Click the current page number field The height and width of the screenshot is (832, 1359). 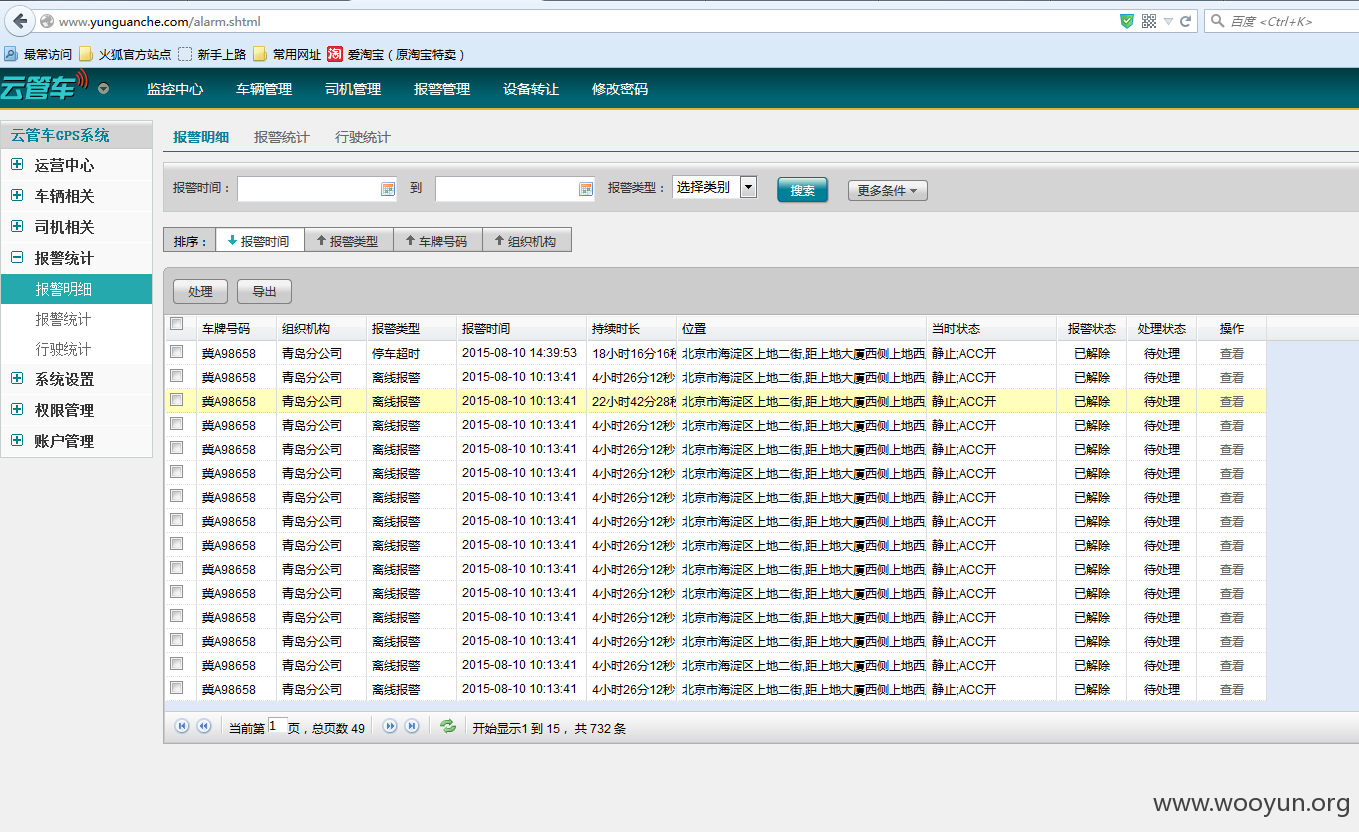[x=277, y=727]
